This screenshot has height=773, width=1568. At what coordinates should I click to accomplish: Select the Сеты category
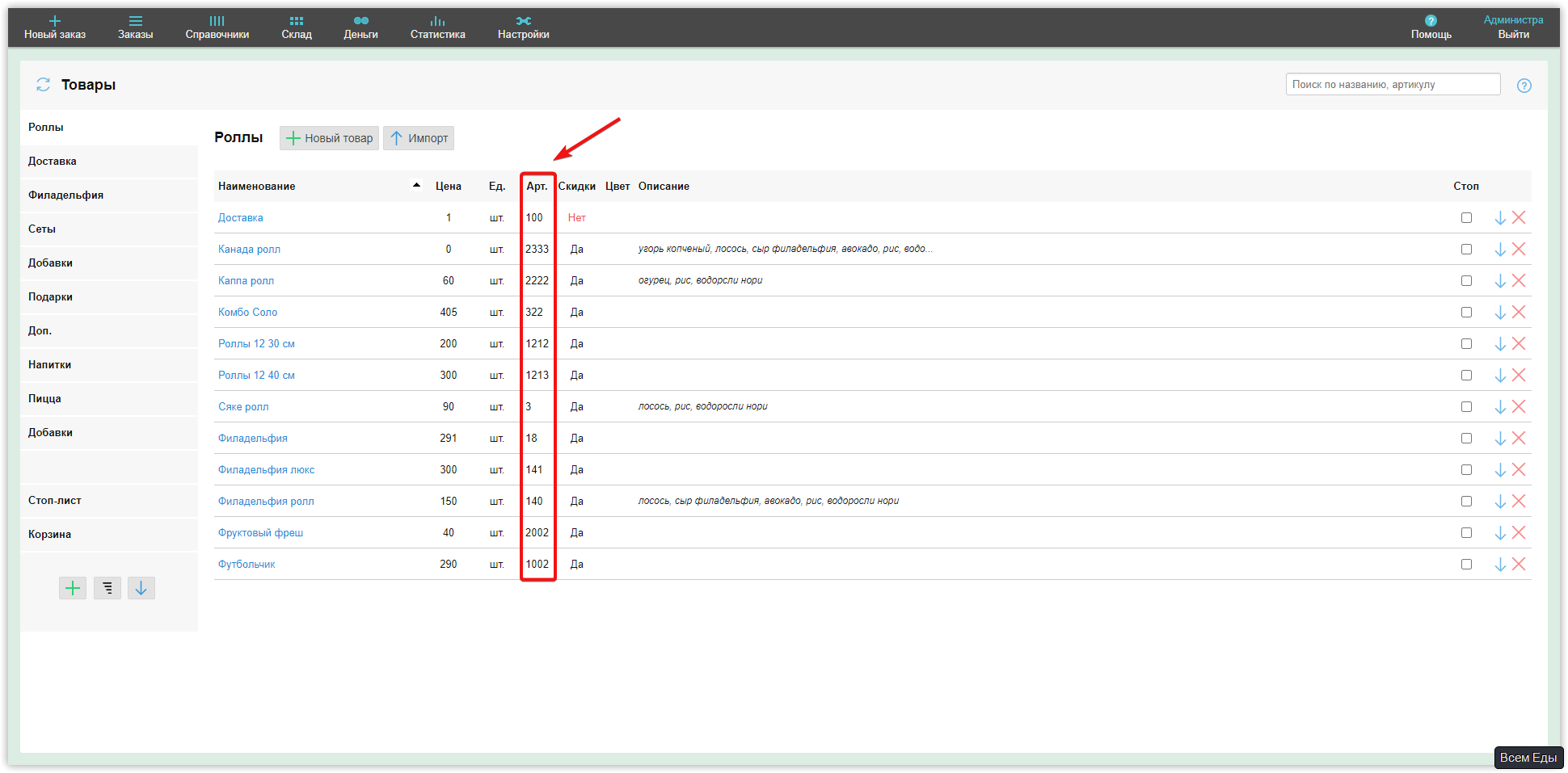click(x=109, y=229)
